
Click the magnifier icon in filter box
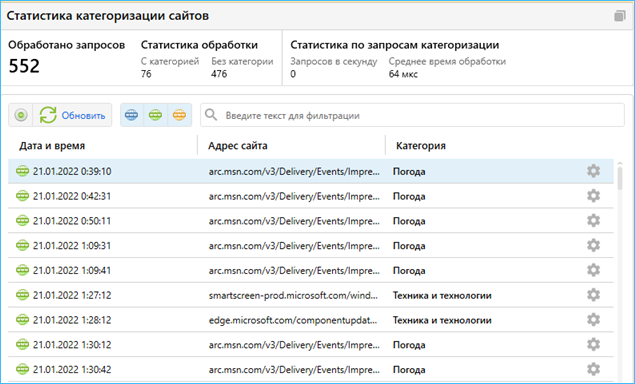tap(211, 115)
